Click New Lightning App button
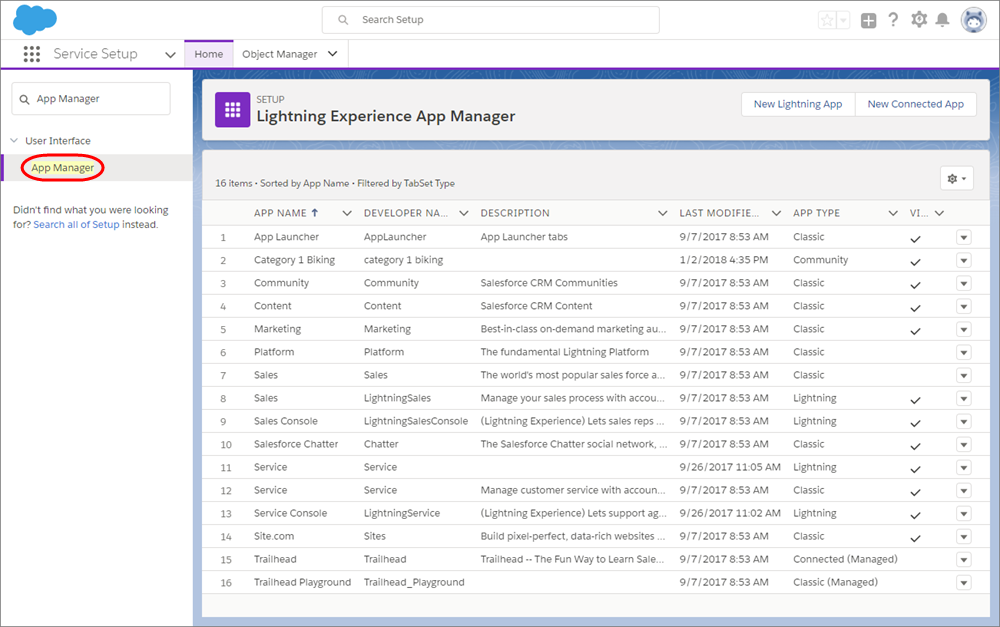Viewport: 1000px width, 627px height. click(x=798, y=104)
